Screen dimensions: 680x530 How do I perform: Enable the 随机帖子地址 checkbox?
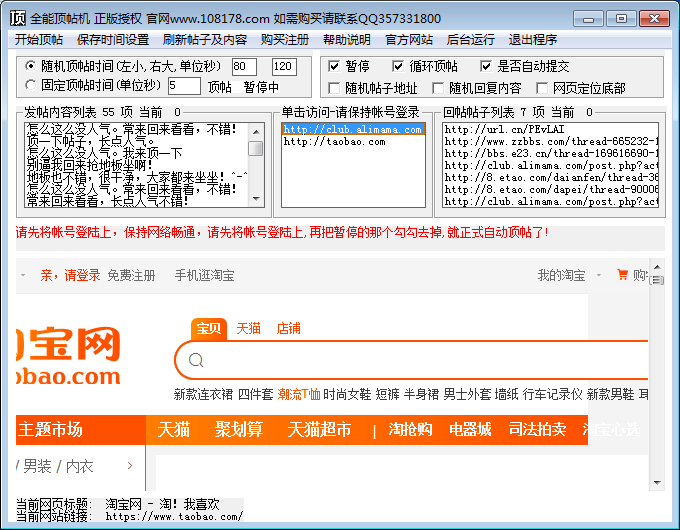(x=334, y=88)
